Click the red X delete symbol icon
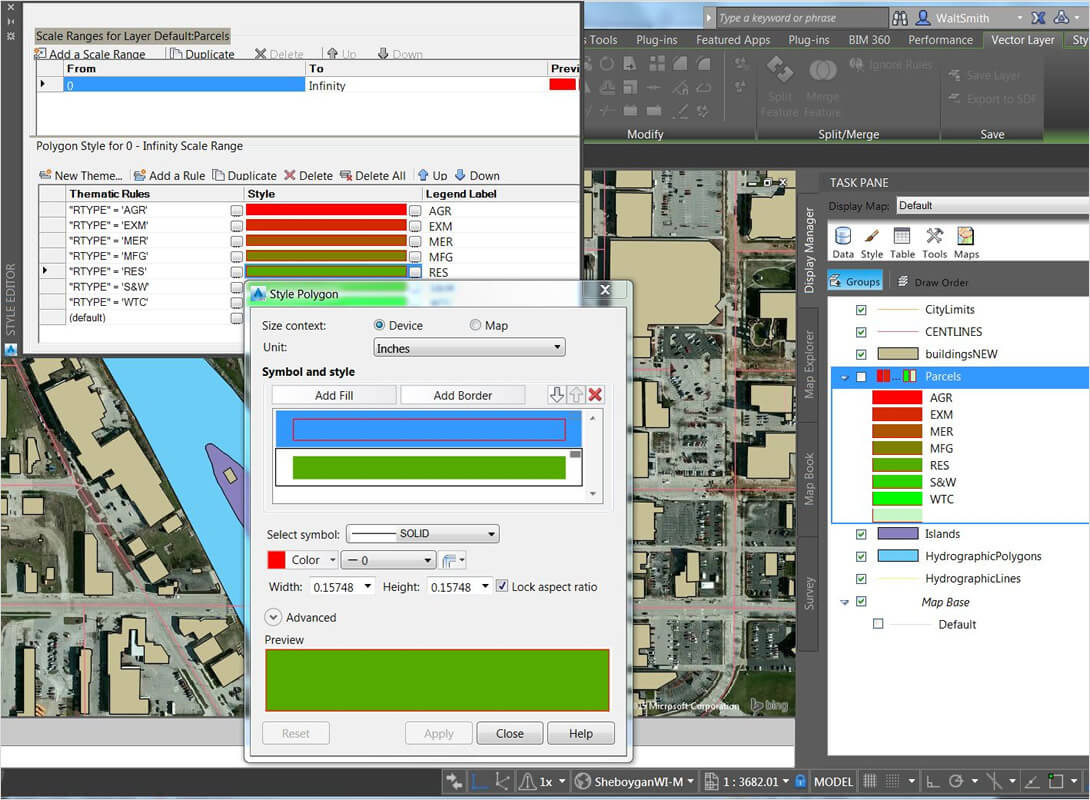Screen dimensions: 1090x800 (x=596, y=395)
